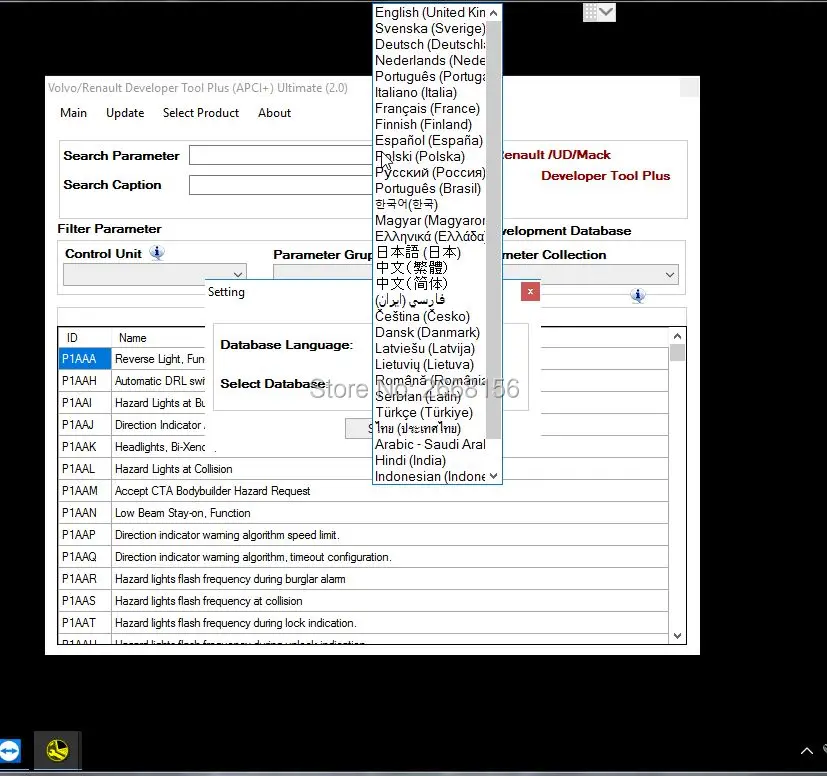Close the Setting dialog
Image resolution: width=827 pixels, height=776 pixels.
530,292
